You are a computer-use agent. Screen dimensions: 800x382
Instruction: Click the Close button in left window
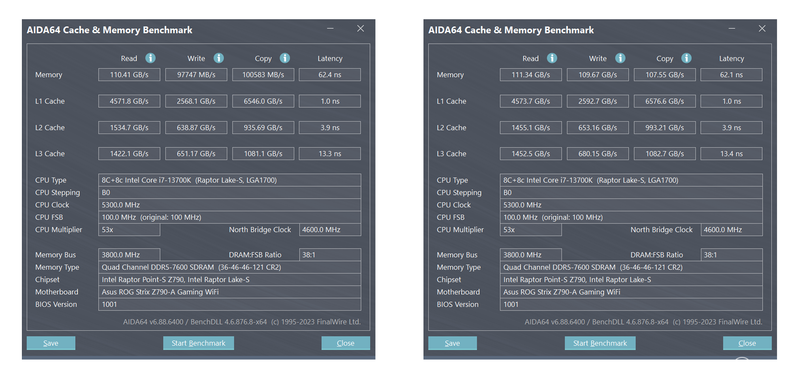coord(345,343)
